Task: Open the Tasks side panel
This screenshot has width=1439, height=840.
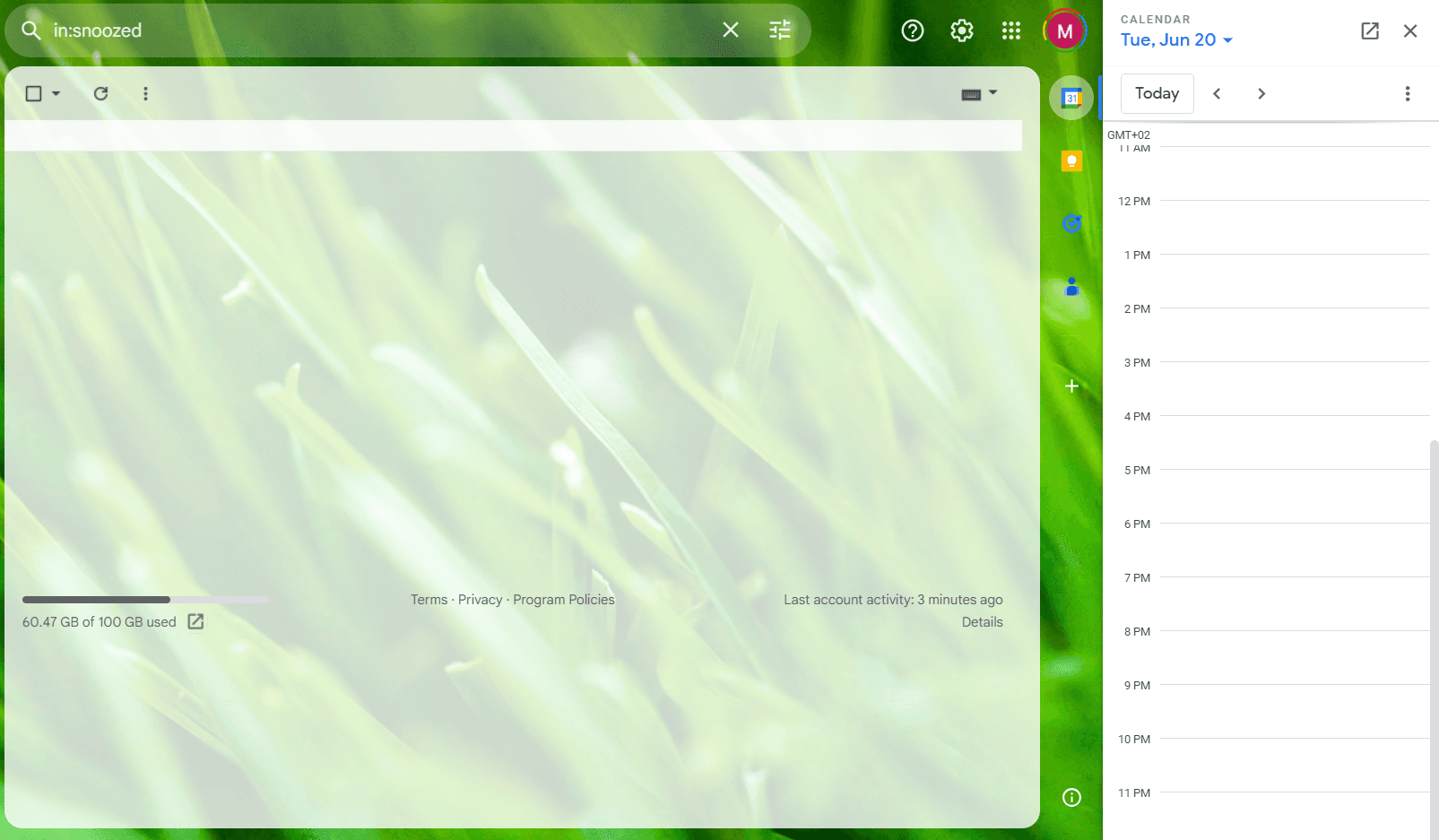Action: click(x=1071, y=223)
